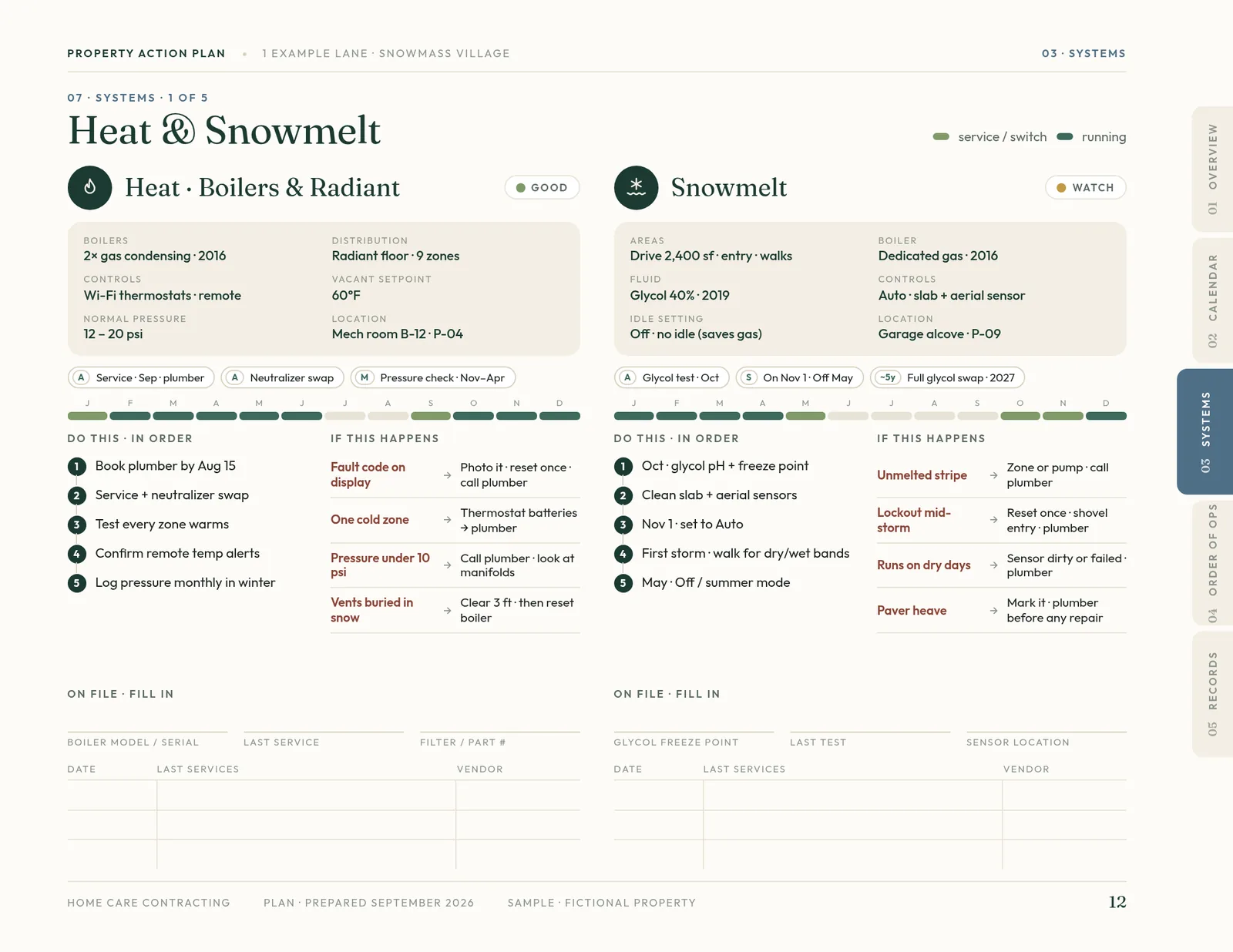Click the WATCH status badge

[x=1085, y=187]
